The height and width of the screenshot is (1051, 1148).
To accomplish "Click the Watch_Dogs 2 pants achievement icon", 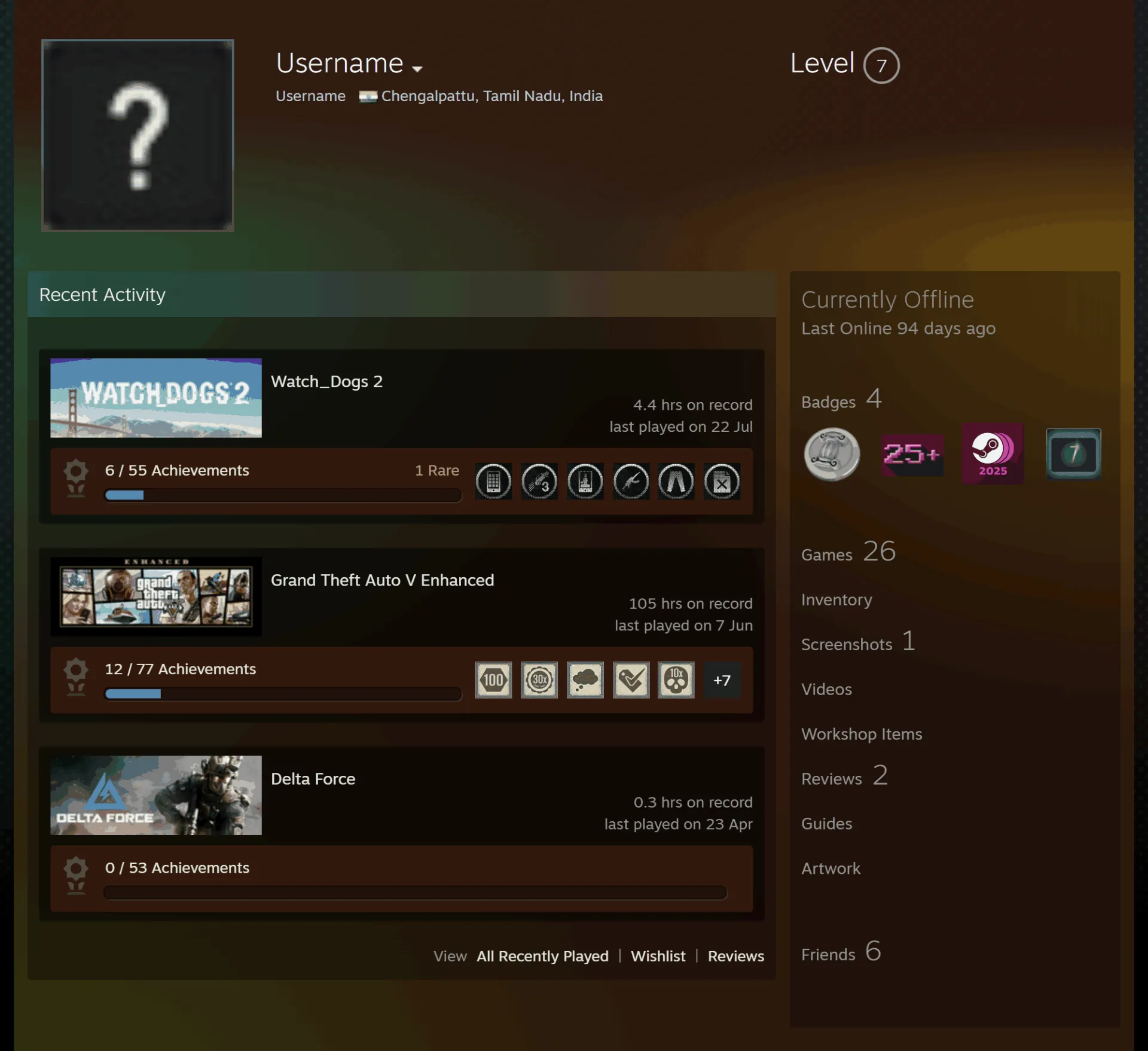I will tap(676, 482).
